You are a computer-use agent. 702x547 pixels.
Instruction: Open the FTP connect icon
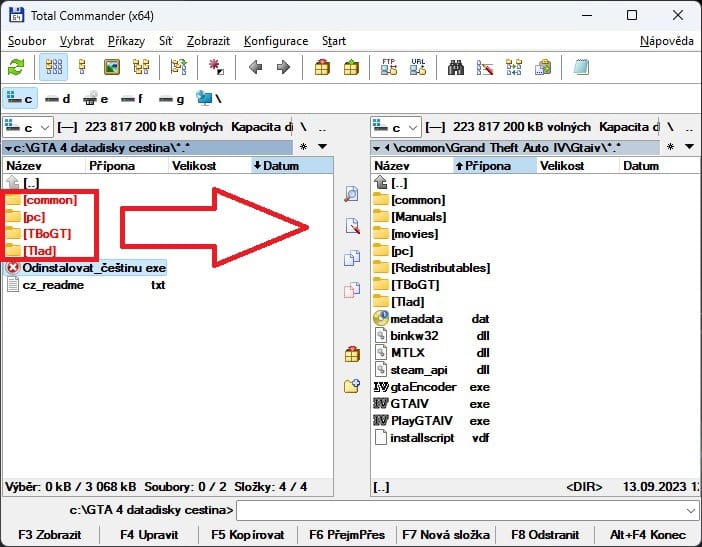click(389, 67)
